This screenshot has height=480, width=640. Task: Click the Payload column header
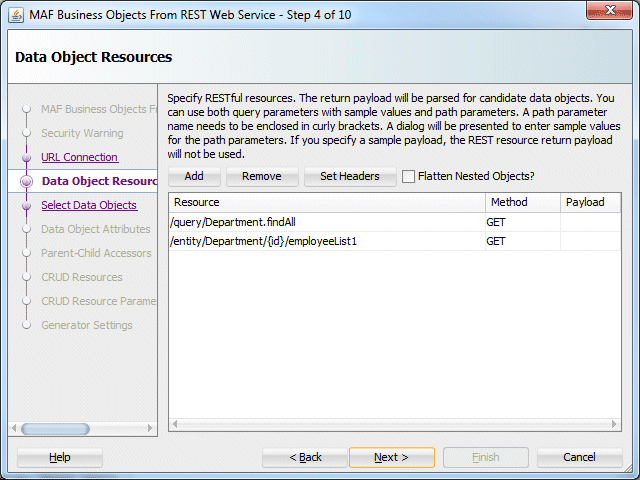(x=590, y=202)
